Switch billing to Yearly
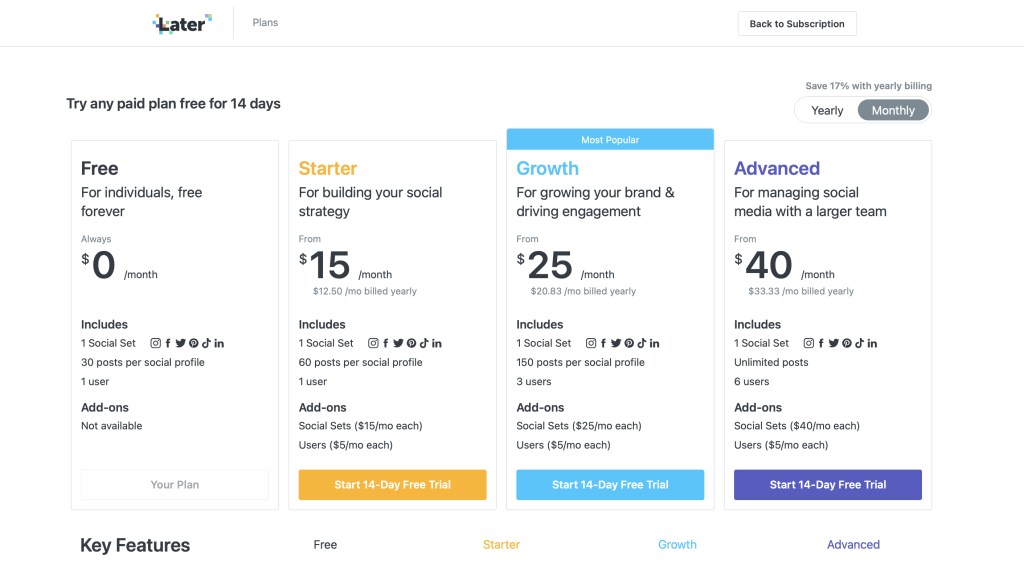Viewport: 1024px width, 565px height. [x=827, y=111]
